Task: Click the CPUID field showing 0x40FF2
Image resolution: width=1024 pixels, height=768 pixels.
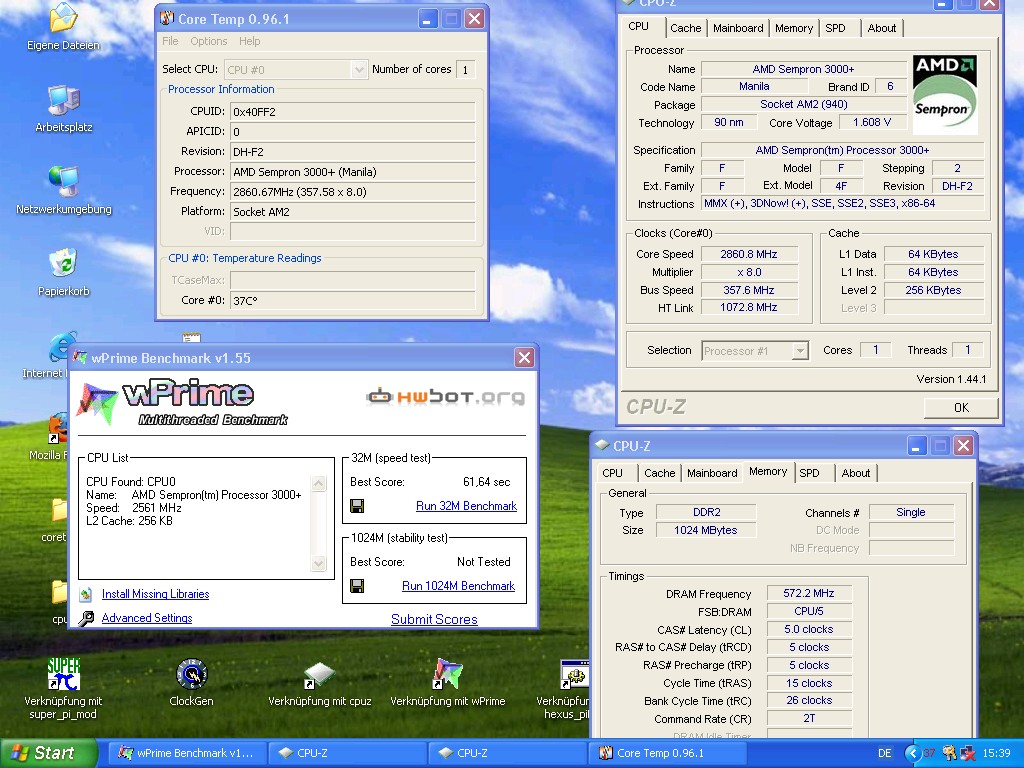Action: 353,112
